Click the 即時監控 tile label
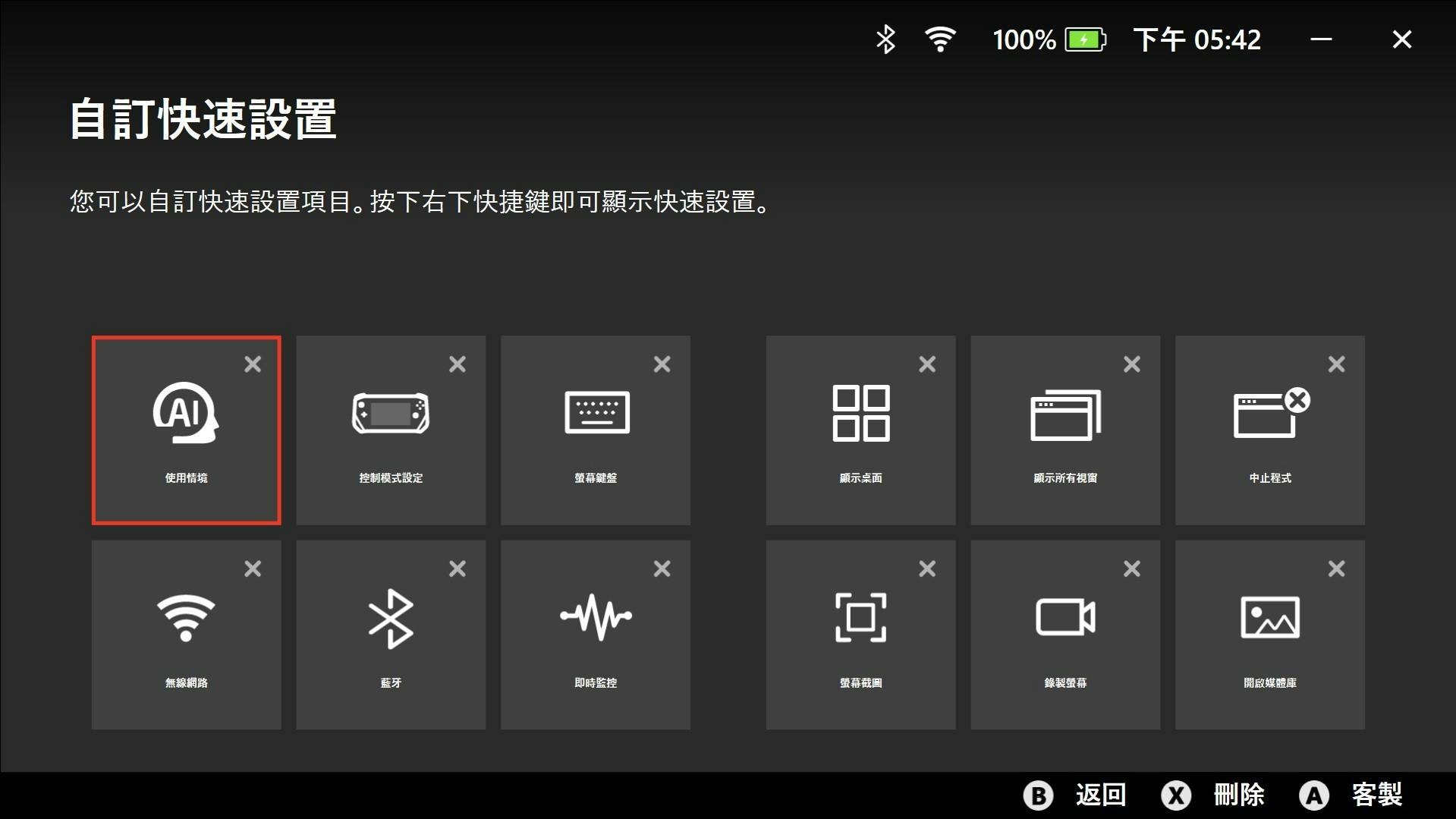This screenshot has height=819, width=1456. (x=596, y=683)
